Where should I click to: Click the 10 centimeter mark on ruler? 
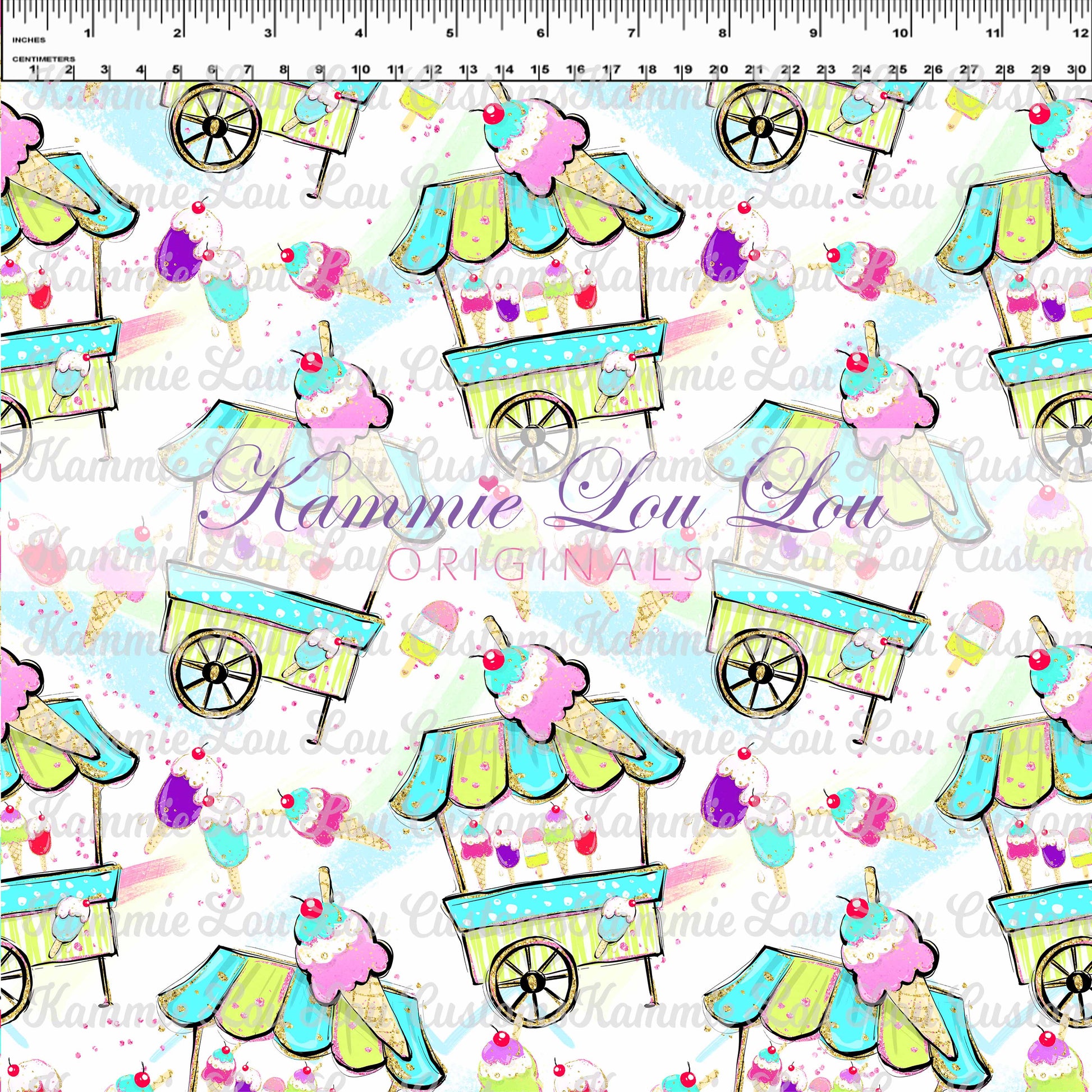pos(360,70)
